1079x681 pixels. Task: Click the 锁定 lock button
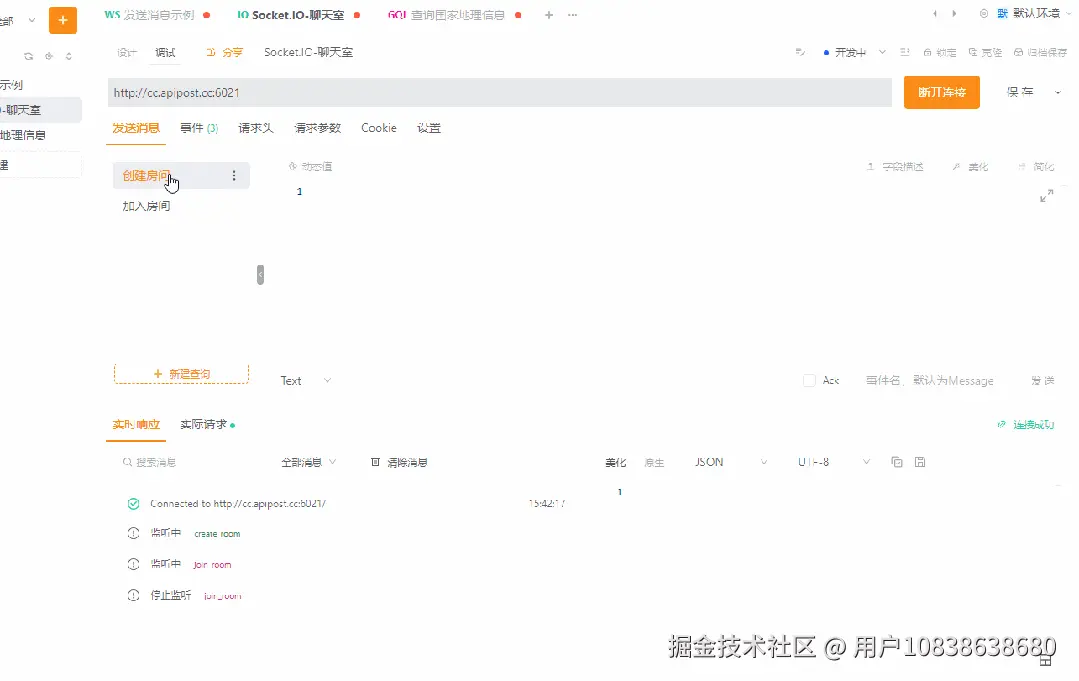pos(940,52)
